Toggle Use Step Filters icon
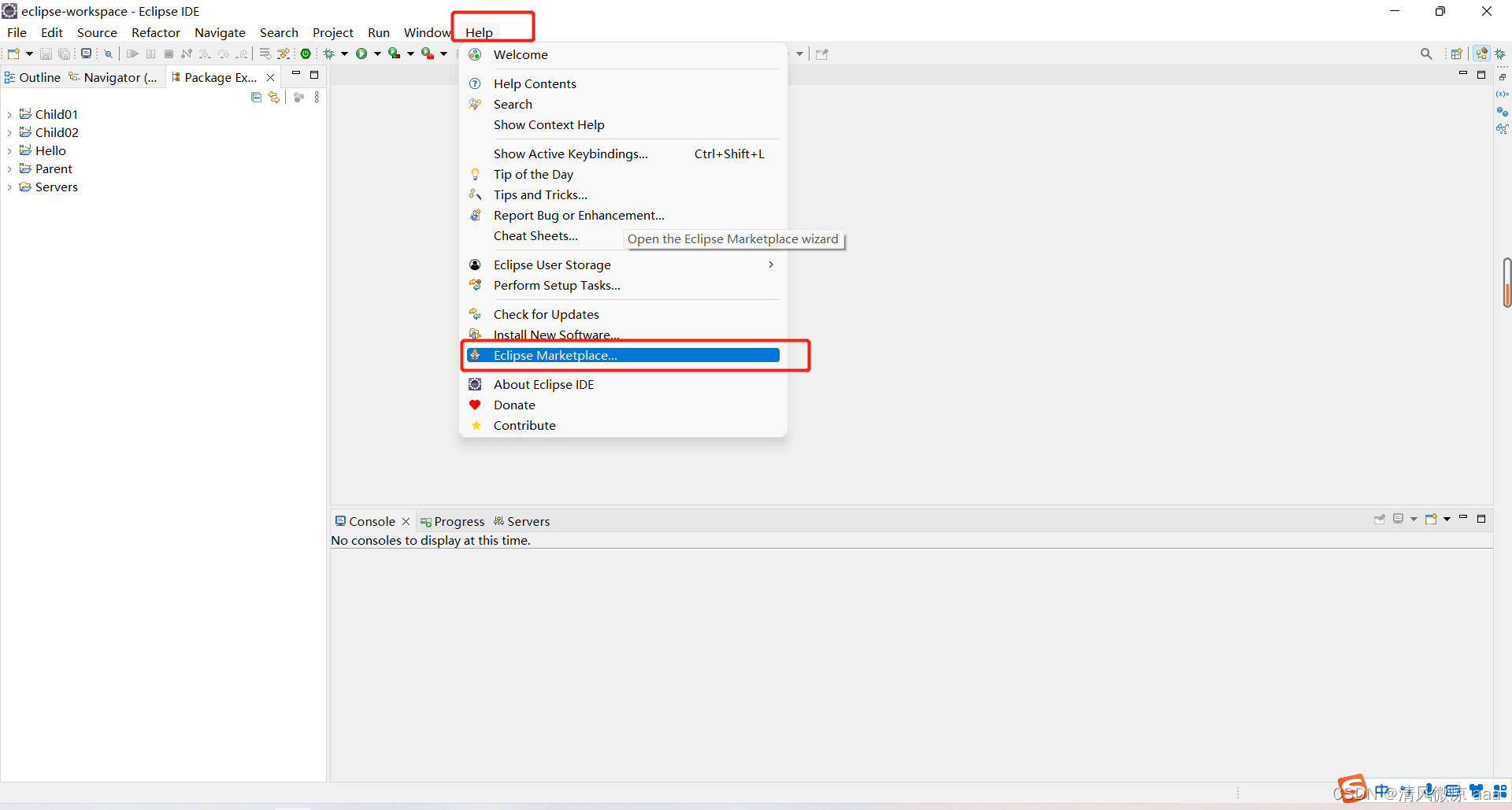The image size is (1512, 810). [283, 54]
